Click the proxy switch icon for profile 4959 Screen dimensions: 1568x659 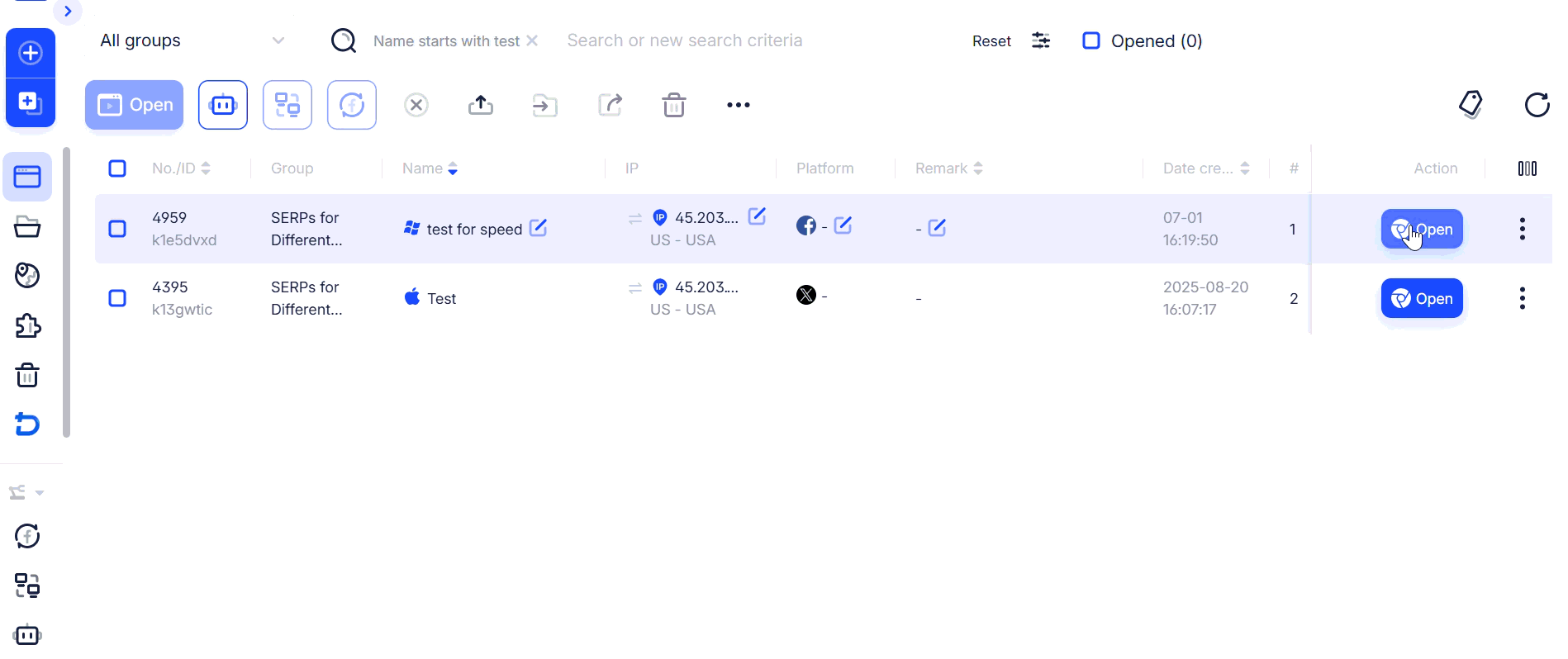635,218
